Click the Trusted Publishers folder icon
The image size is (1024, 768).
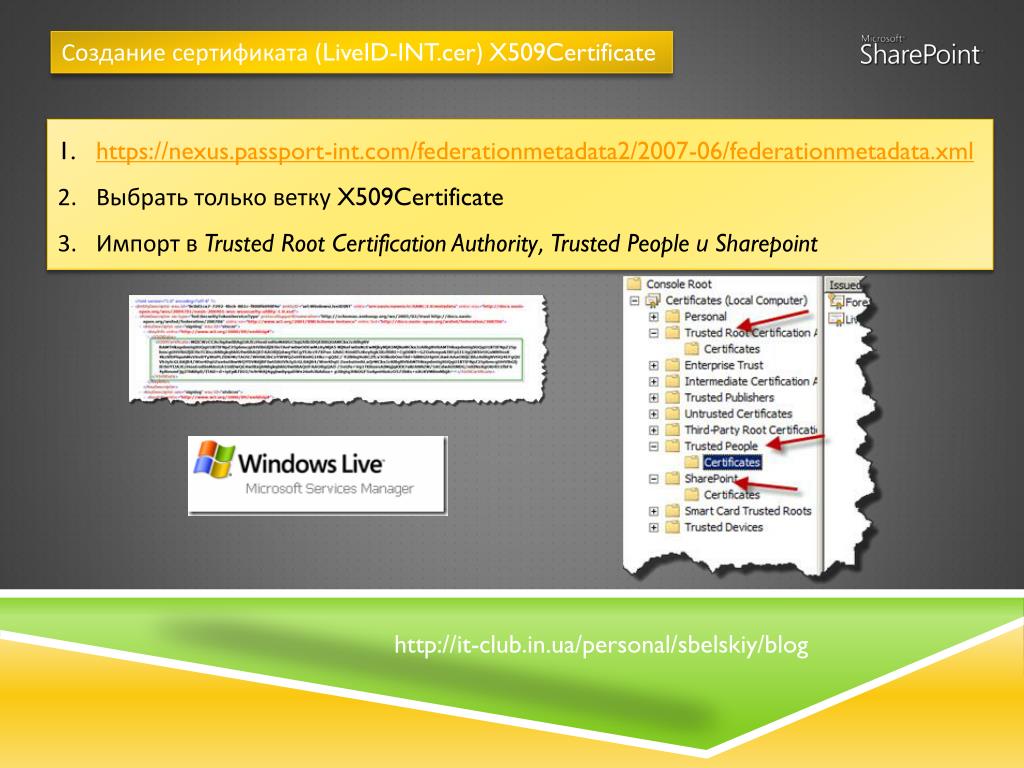[672, 398]
